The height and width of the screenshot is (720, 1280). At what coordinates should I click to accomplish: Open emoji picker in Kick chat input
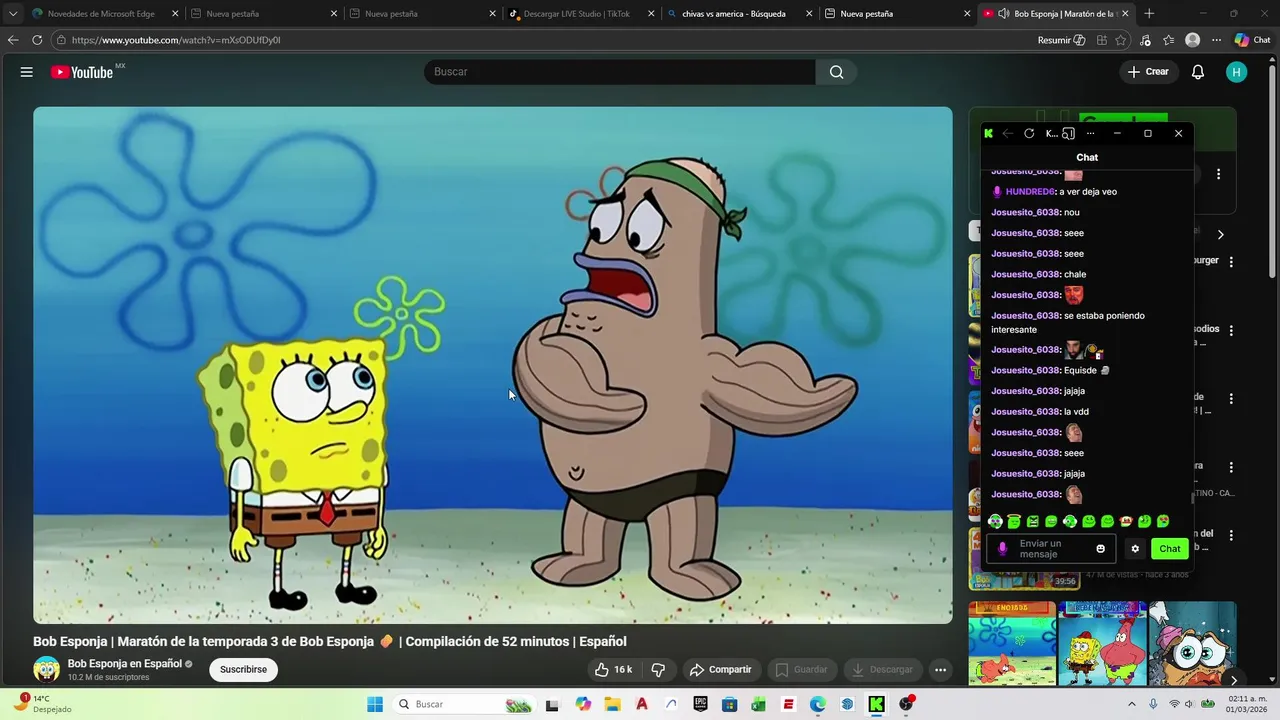point(1101,549)
